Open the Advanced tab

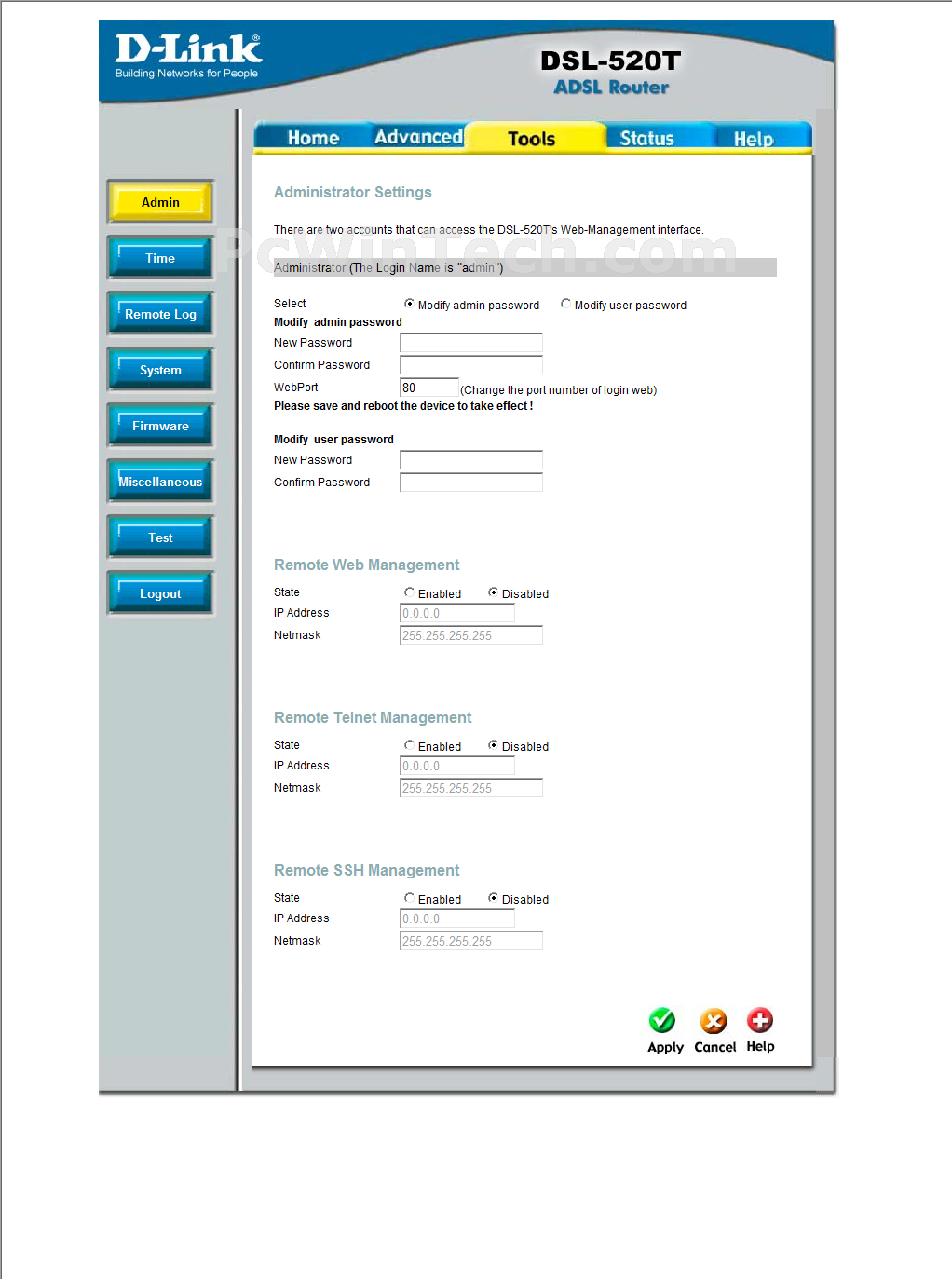click(x=418, y=137)
